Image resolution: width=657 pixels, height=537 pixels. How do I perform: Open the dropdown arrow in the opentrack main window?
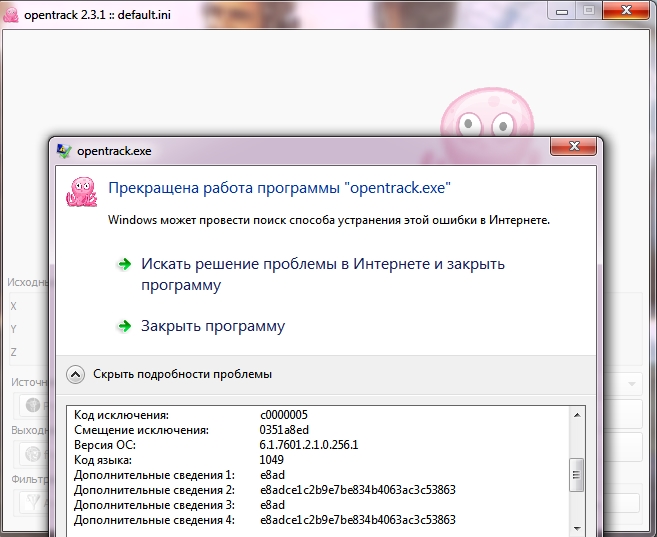pos(632,384)
